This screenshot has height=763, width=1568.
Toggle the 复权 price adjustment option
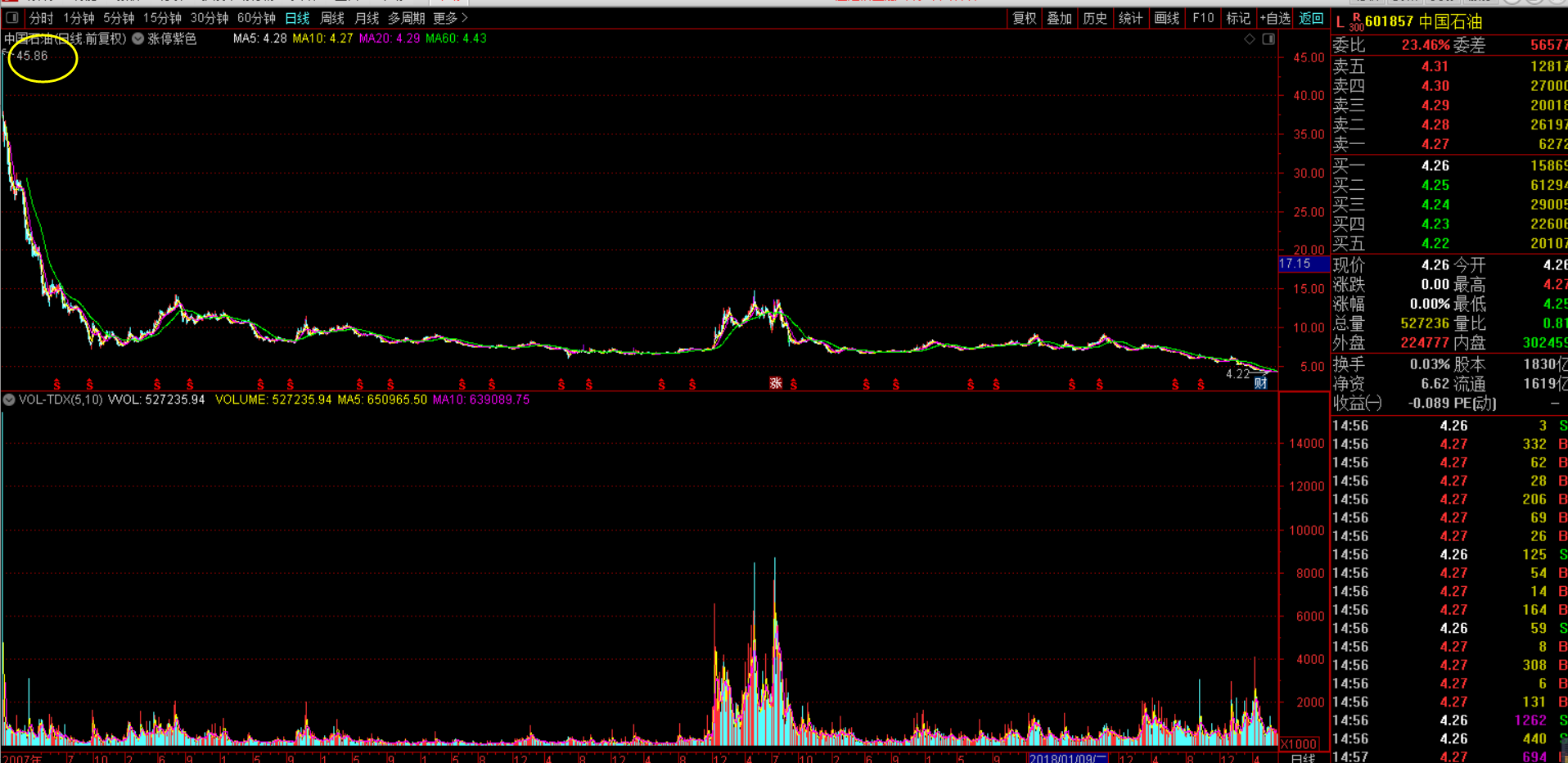1024,18
